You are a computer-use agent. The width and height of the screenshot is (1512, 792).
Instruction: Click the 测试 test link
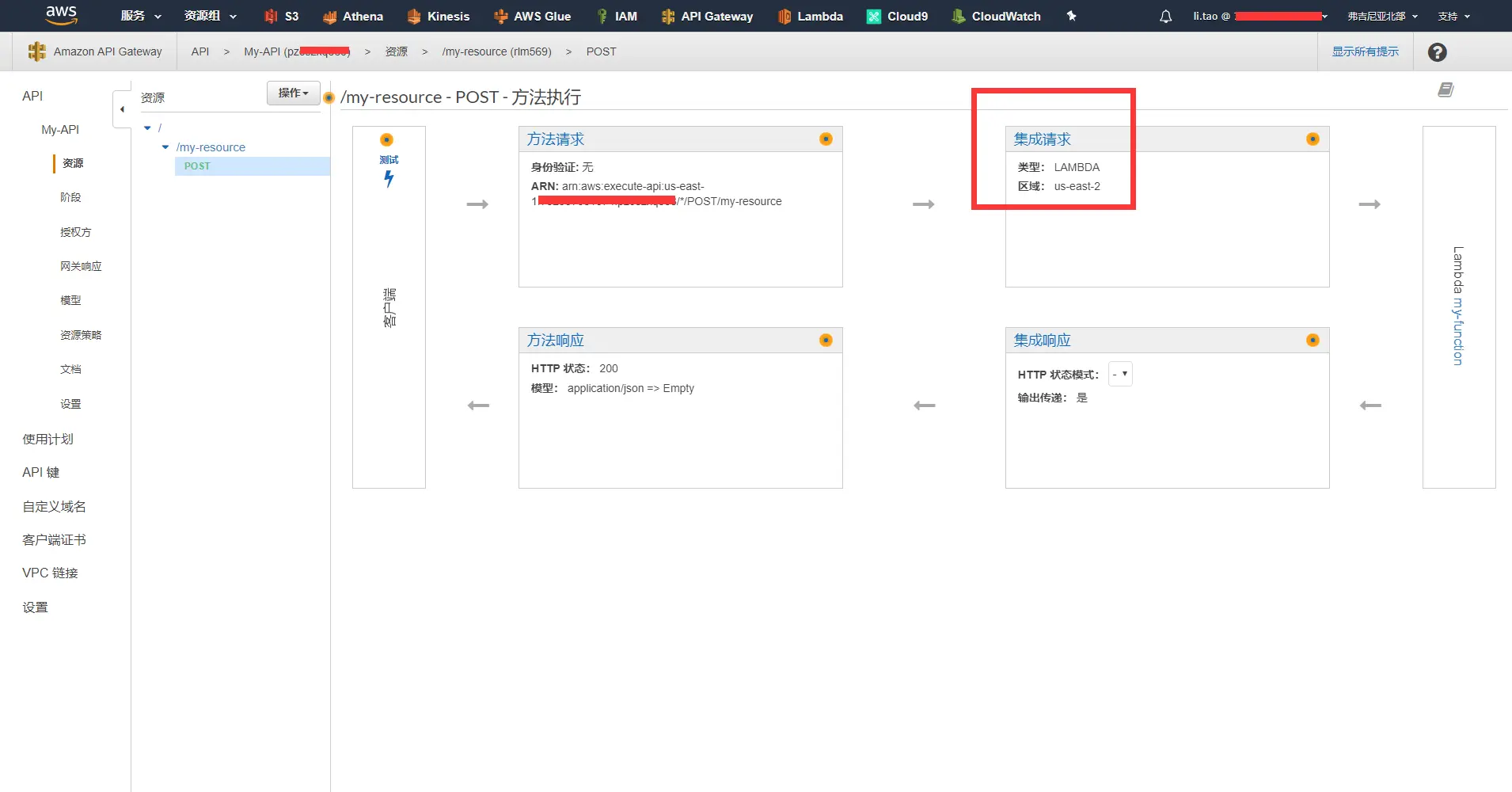389,160
